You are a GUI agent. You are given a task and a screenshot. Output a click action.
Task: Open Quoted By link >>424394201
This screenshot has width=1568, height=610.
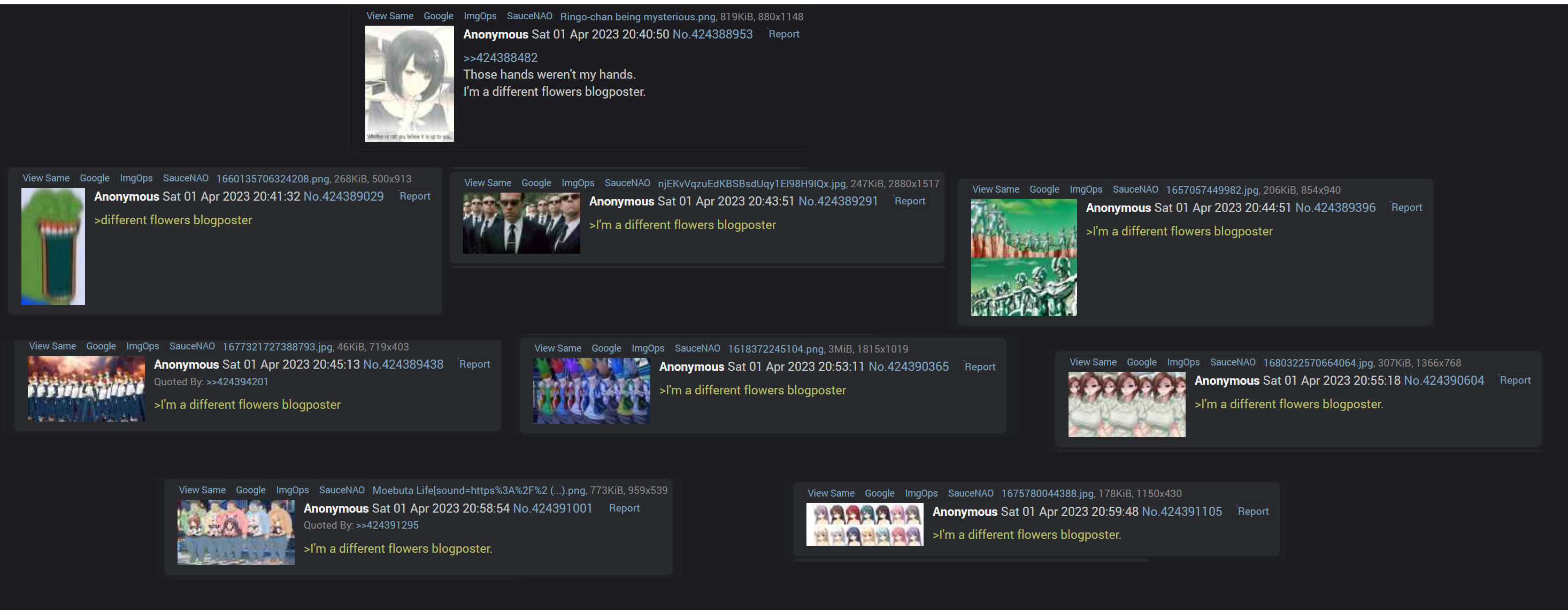click(237, 382)
